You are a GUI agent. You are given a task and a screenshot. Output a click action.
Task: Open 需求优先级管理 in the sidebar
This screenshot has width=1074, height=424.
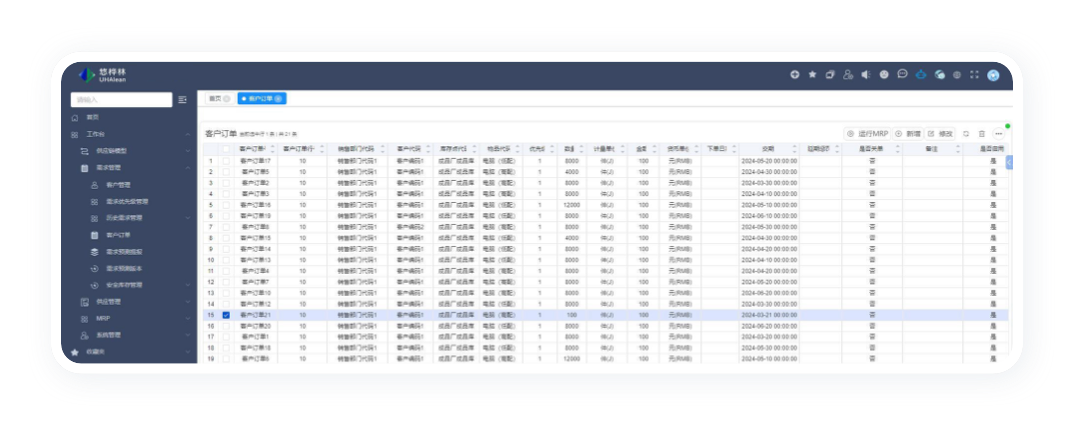(x=127, y=202)
